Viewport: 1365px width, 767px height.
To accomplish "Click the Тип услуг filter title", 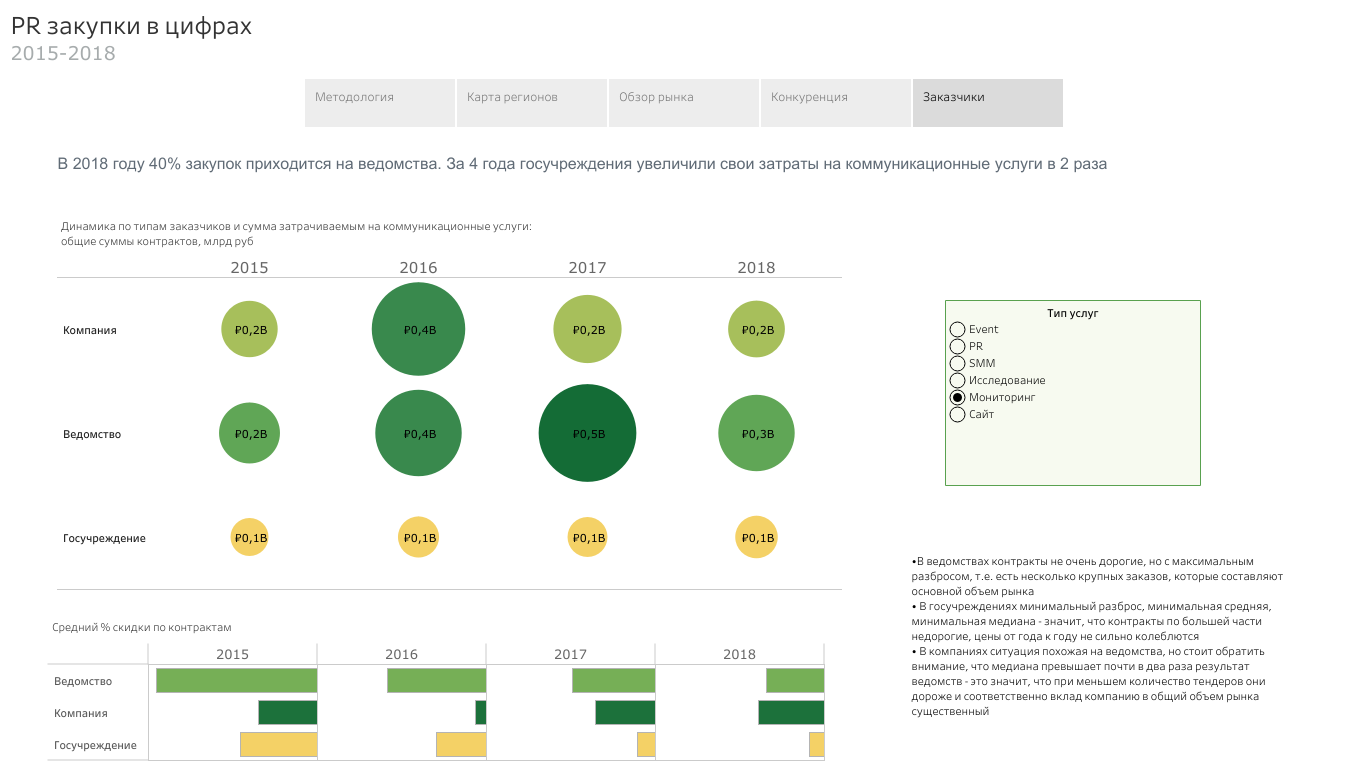I will [x=1073, y=313].
